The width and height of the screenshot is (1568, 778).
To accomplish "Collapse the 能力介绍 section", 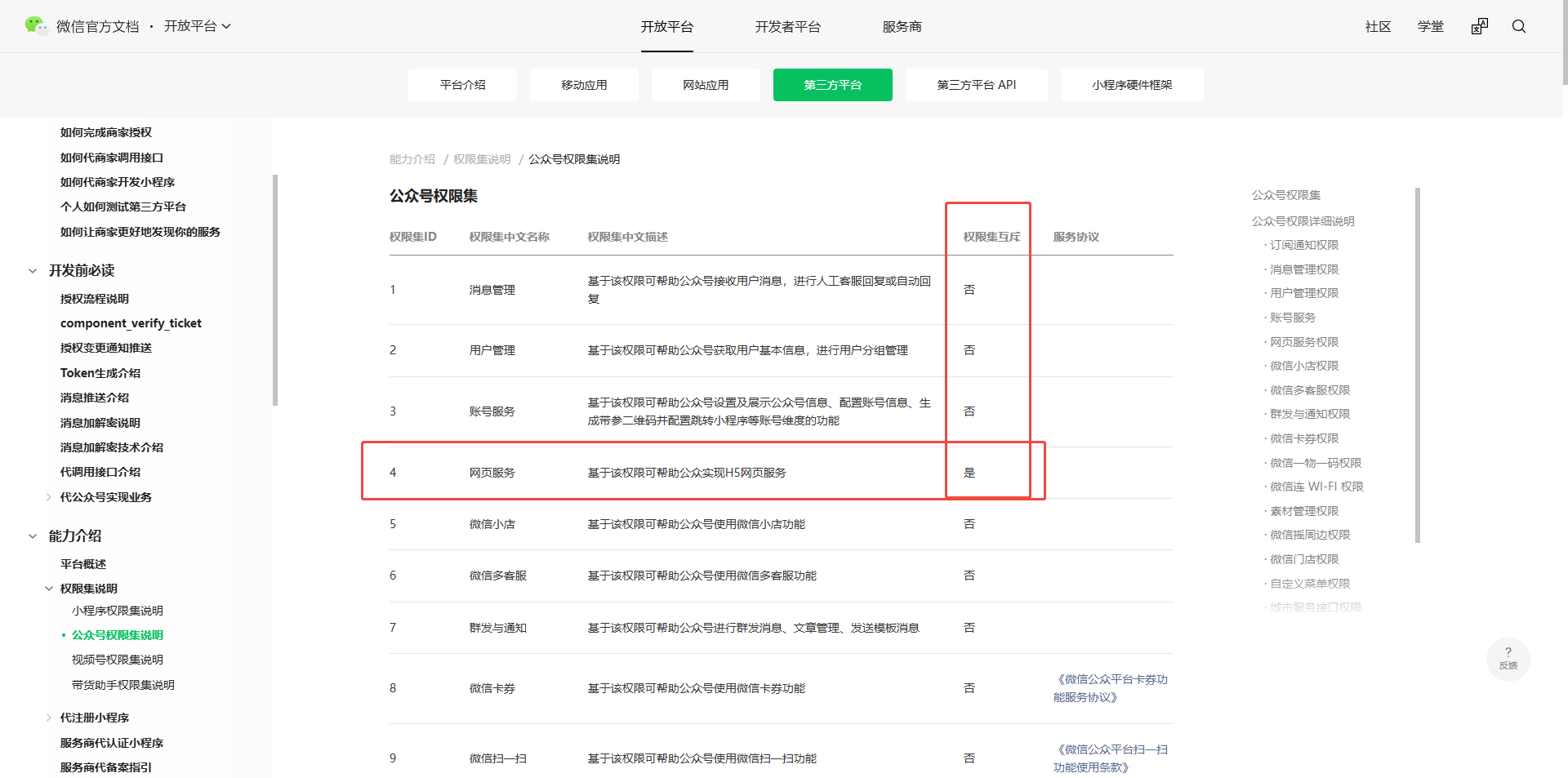I will coord(33,536).
